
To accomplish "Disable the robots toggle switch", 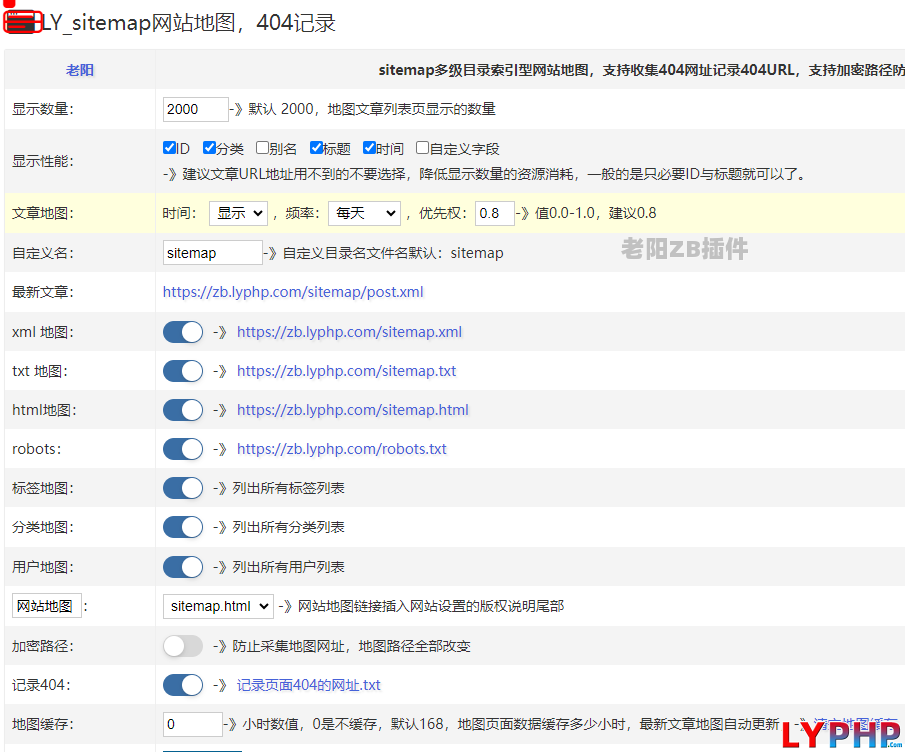I will [x=183, y=449].
